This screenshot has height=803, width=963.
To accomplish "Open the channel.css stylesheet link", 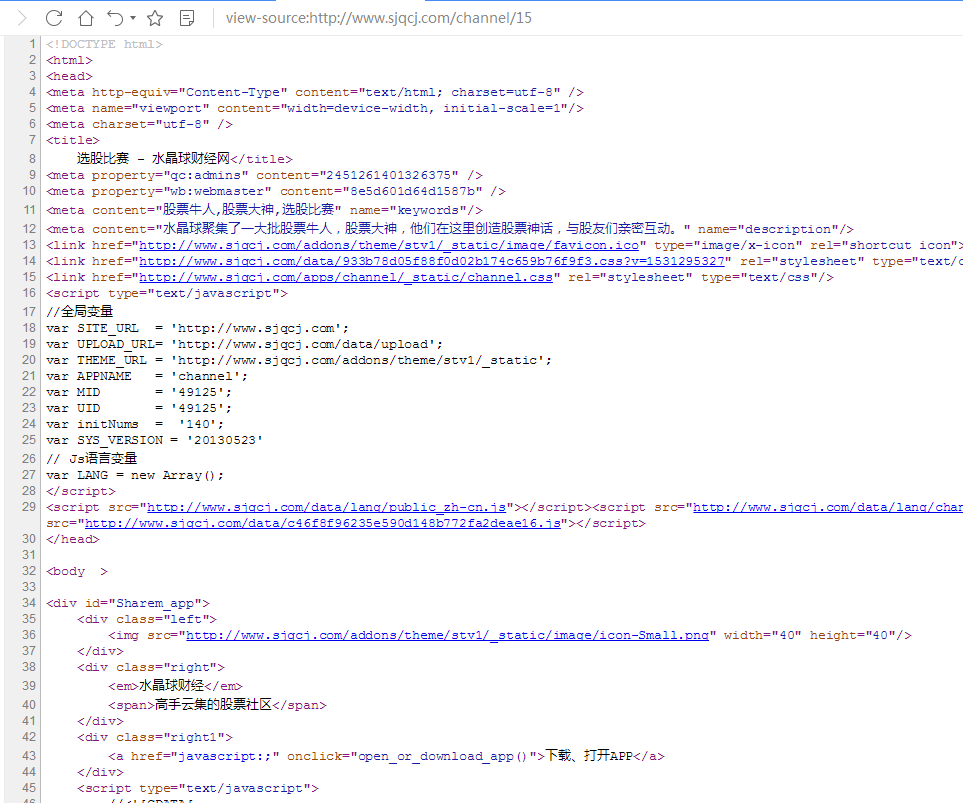I will pos(349,277).
